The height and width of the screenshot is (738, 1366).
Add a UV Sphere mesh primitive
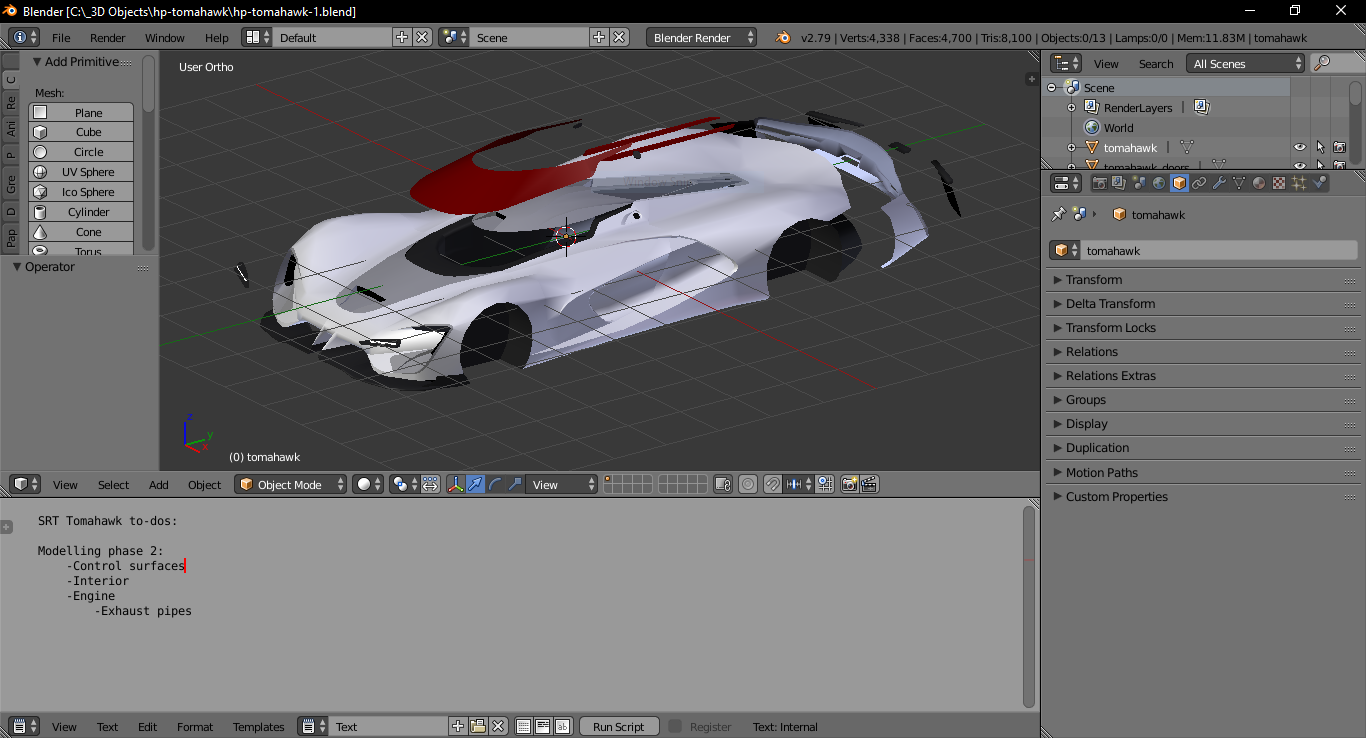pos(81,172)
